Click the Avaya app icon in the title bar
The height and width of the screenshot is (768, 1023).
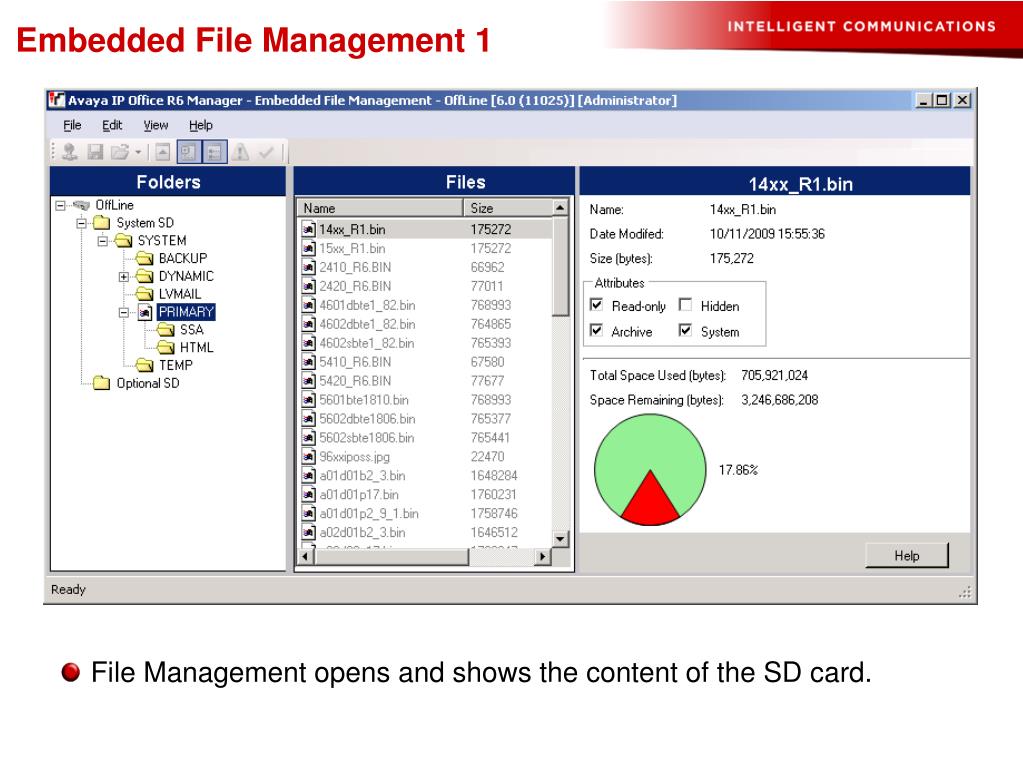(x=57, y=100)
